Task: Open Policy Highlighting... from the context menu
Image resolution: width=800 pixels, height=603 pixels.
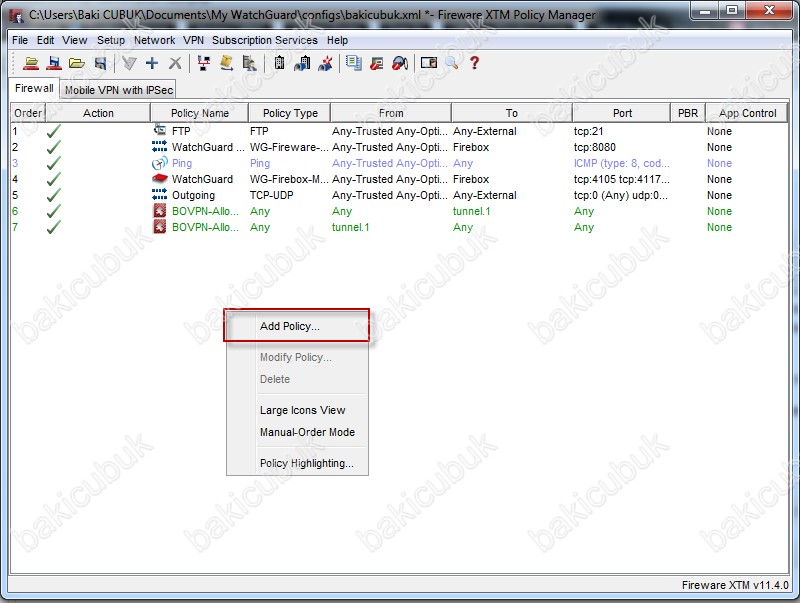Action: tap(297, 463)
